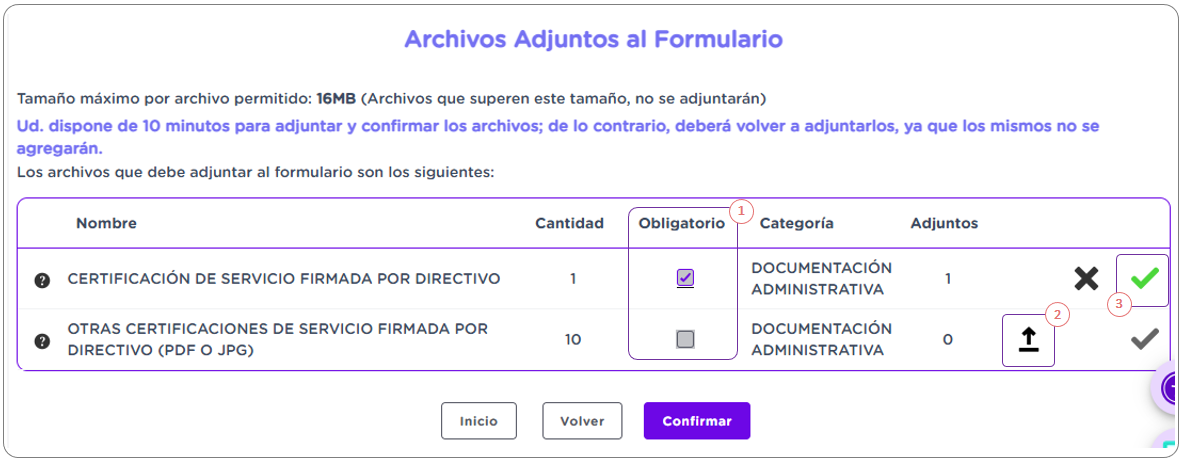Click the Obligatorio column header
The width and height of the screenshot is (1182, 462).
tap(681, 223)
